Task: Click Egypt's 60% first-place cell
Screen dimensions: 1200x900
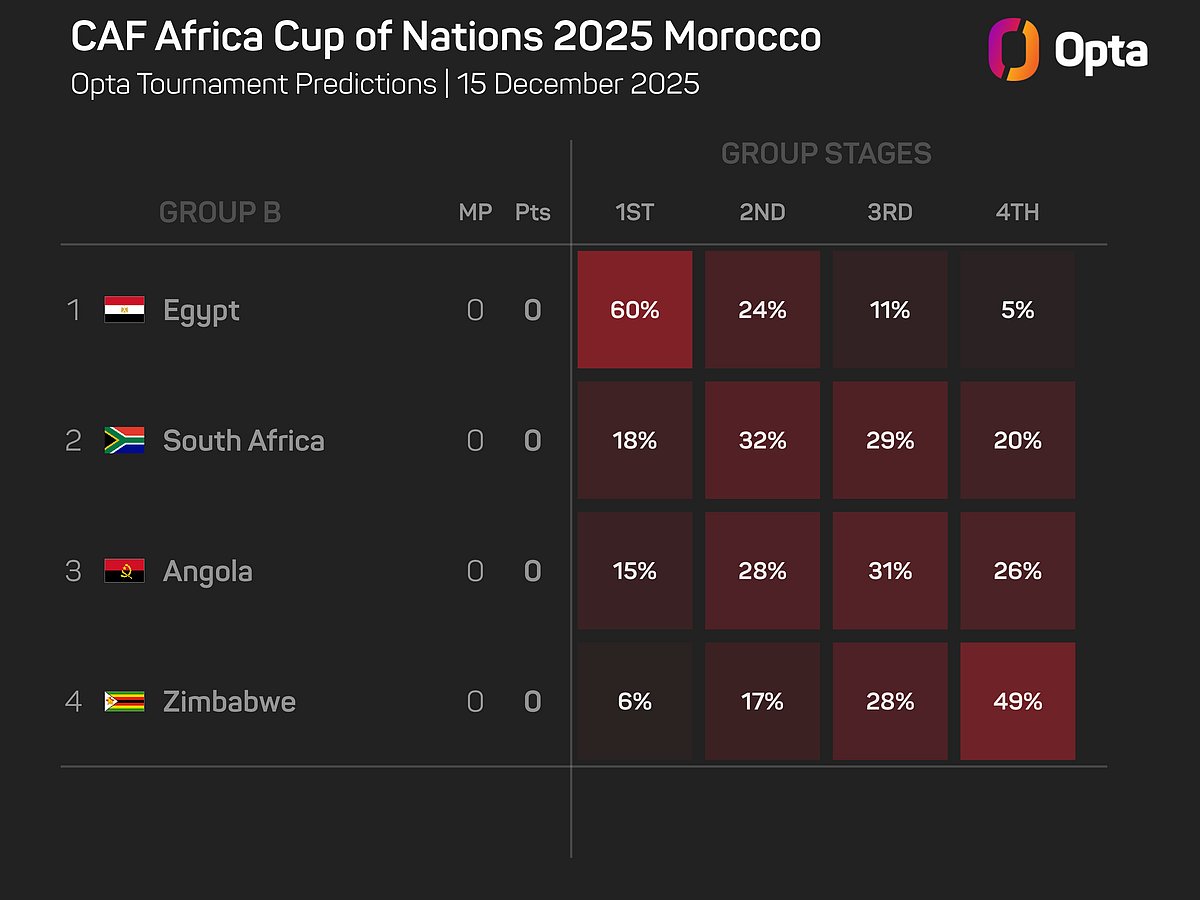Action: [635, 310]
